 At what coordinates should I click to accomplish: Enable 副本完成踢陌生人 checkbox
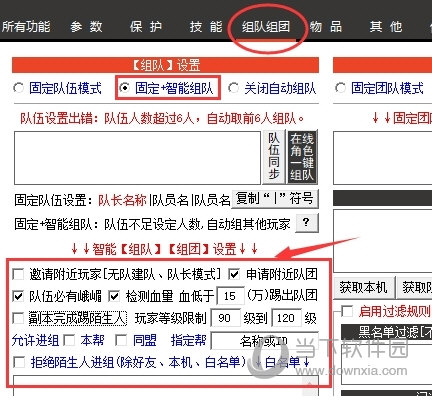point(18,318)
